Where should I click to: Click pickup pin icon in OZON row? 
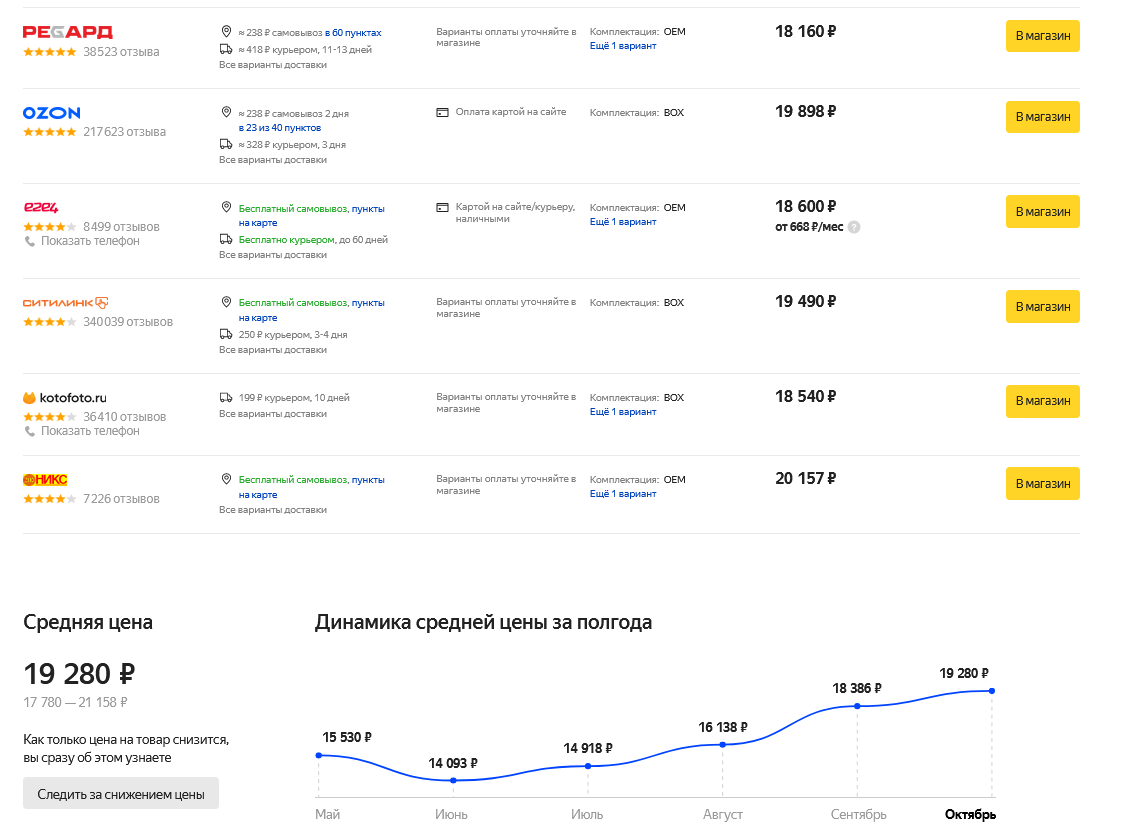[226, 113]
